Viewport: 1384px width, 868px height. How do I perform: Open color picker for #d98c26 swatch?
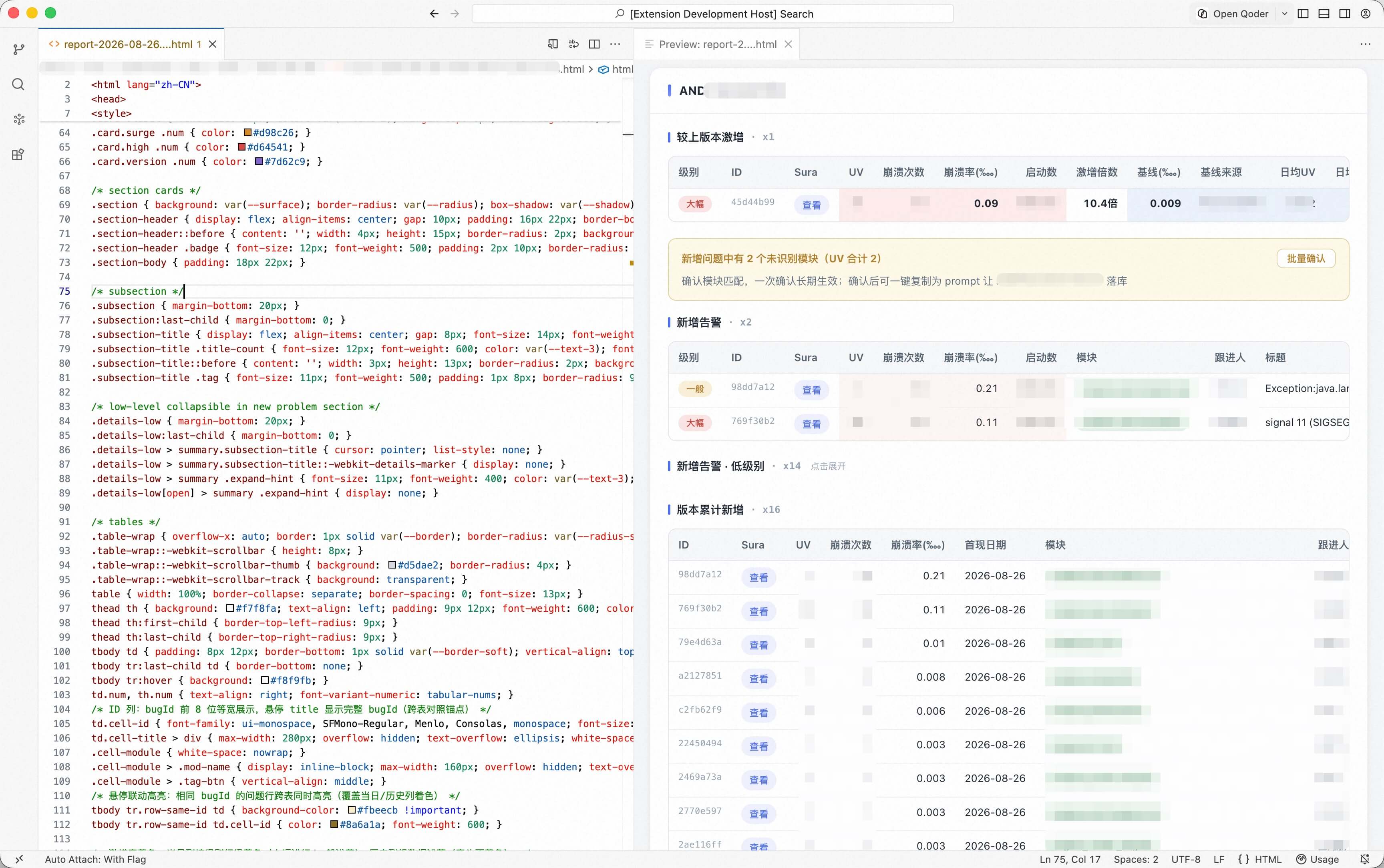pyautogui.click(x=247, y=133)
